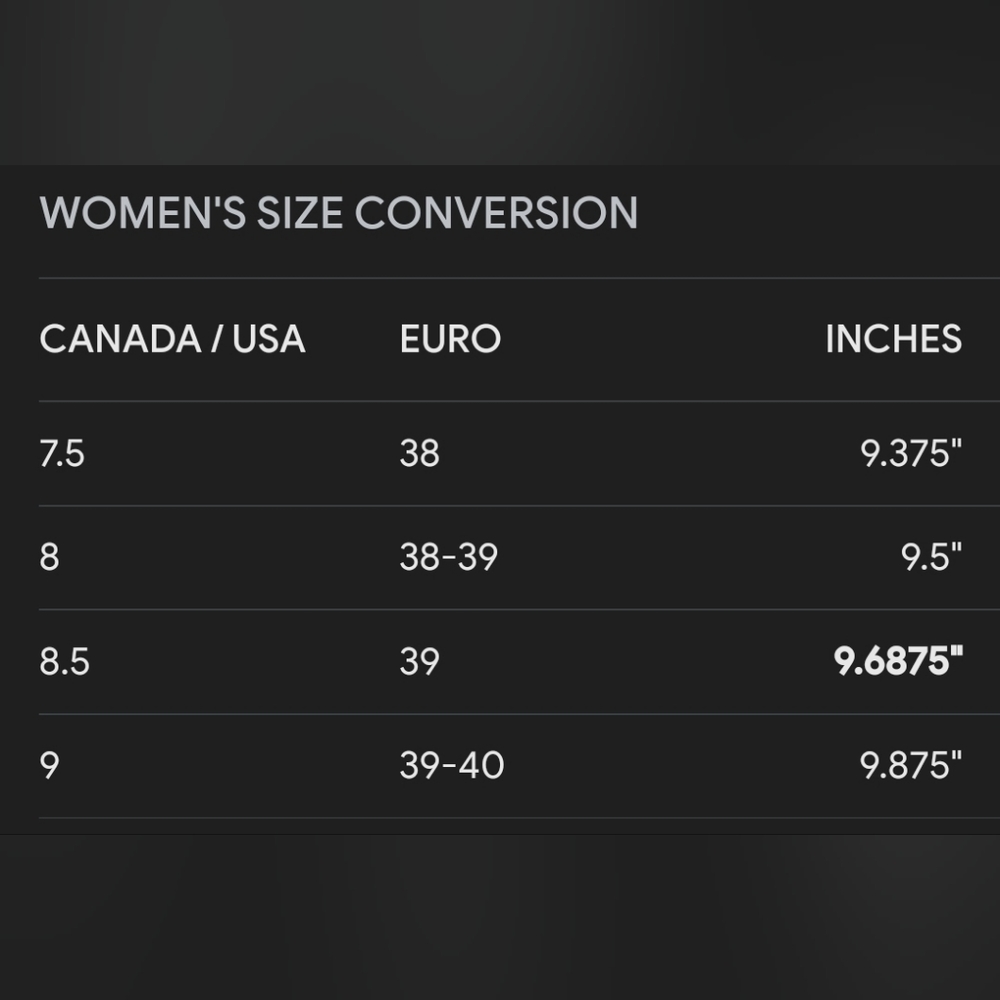1000x1000 pixels.
Task: Click the 9.5" inches value
Action: (931, 557)
